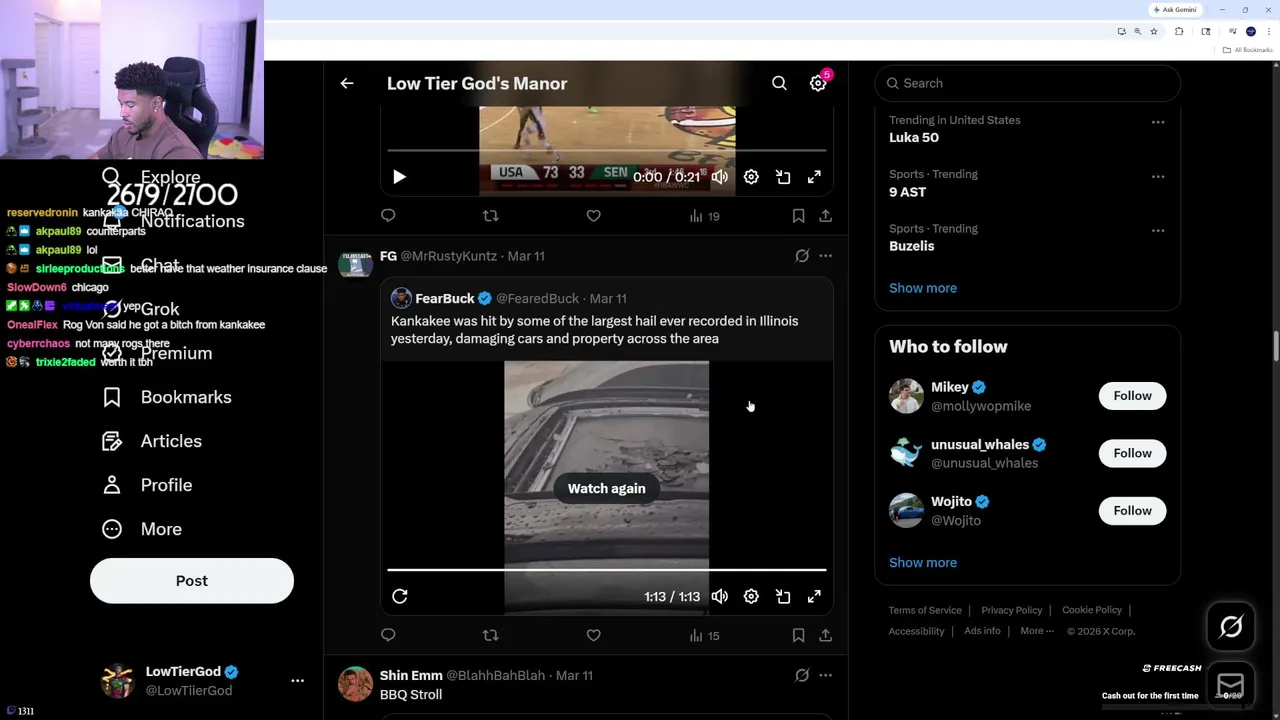Viewport: 1280px width, 720px height.
Task: Play the USA vs SEN basketball video
Action: 399,177
